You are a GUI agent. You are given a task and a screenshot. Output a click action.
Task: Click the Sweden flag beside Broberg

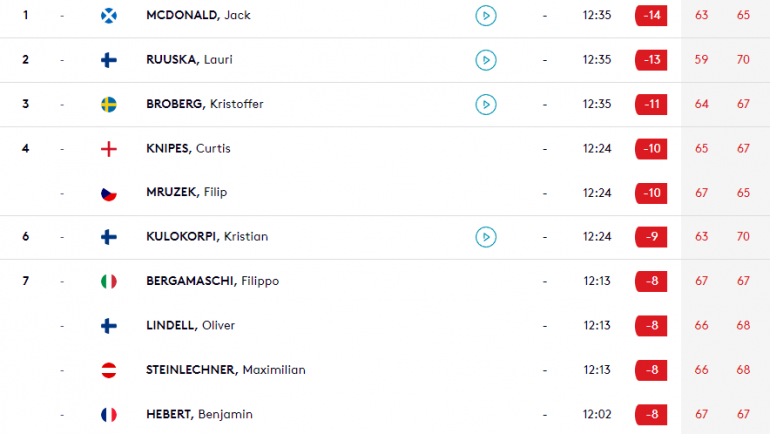point(109,105)
